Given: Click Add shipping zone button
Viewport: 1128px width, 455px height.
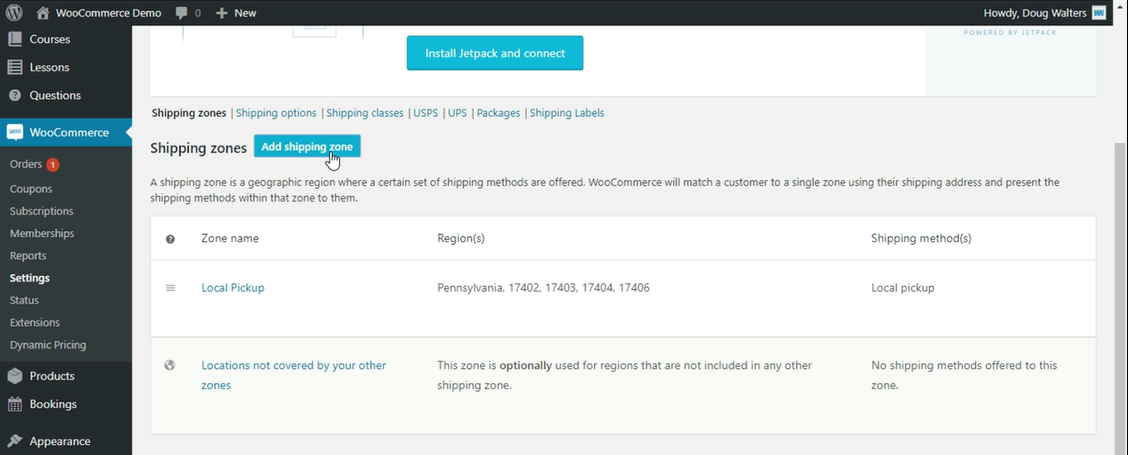Looking at the screenshot, I should 307,146.
